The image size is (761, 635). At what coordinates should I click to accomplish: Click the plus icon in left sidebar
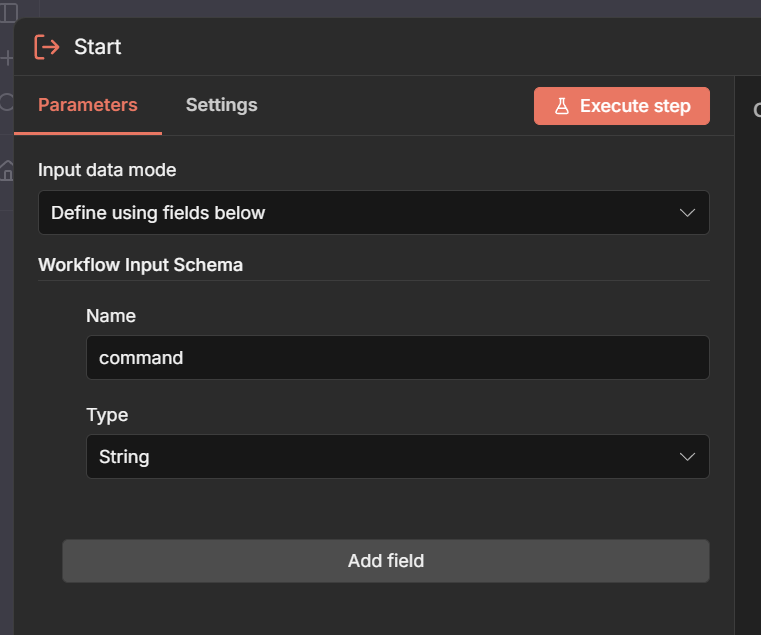click(x=6, y=58)
